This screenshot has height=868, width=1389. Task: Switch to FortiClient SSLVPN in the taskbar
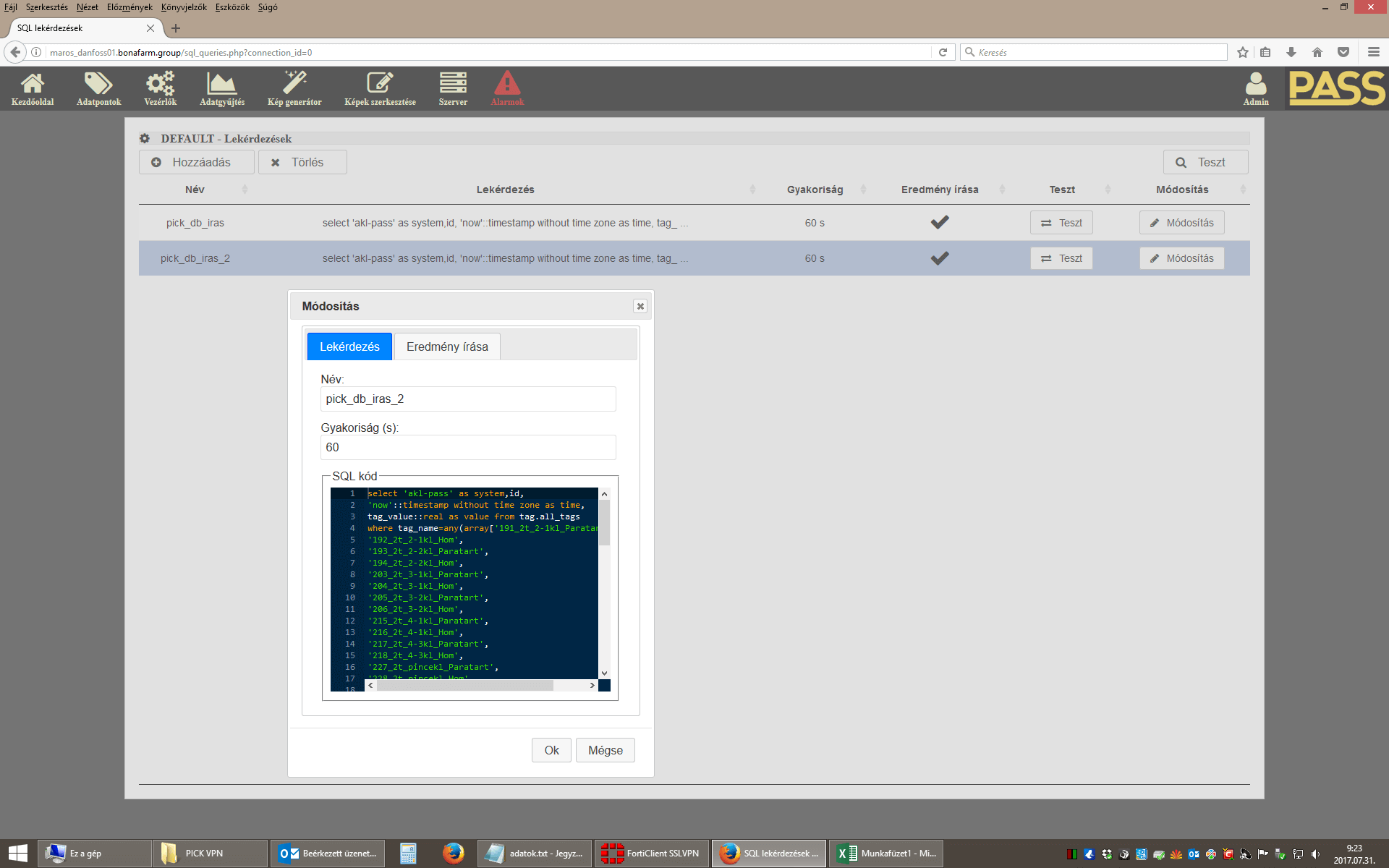coord(651,854)
